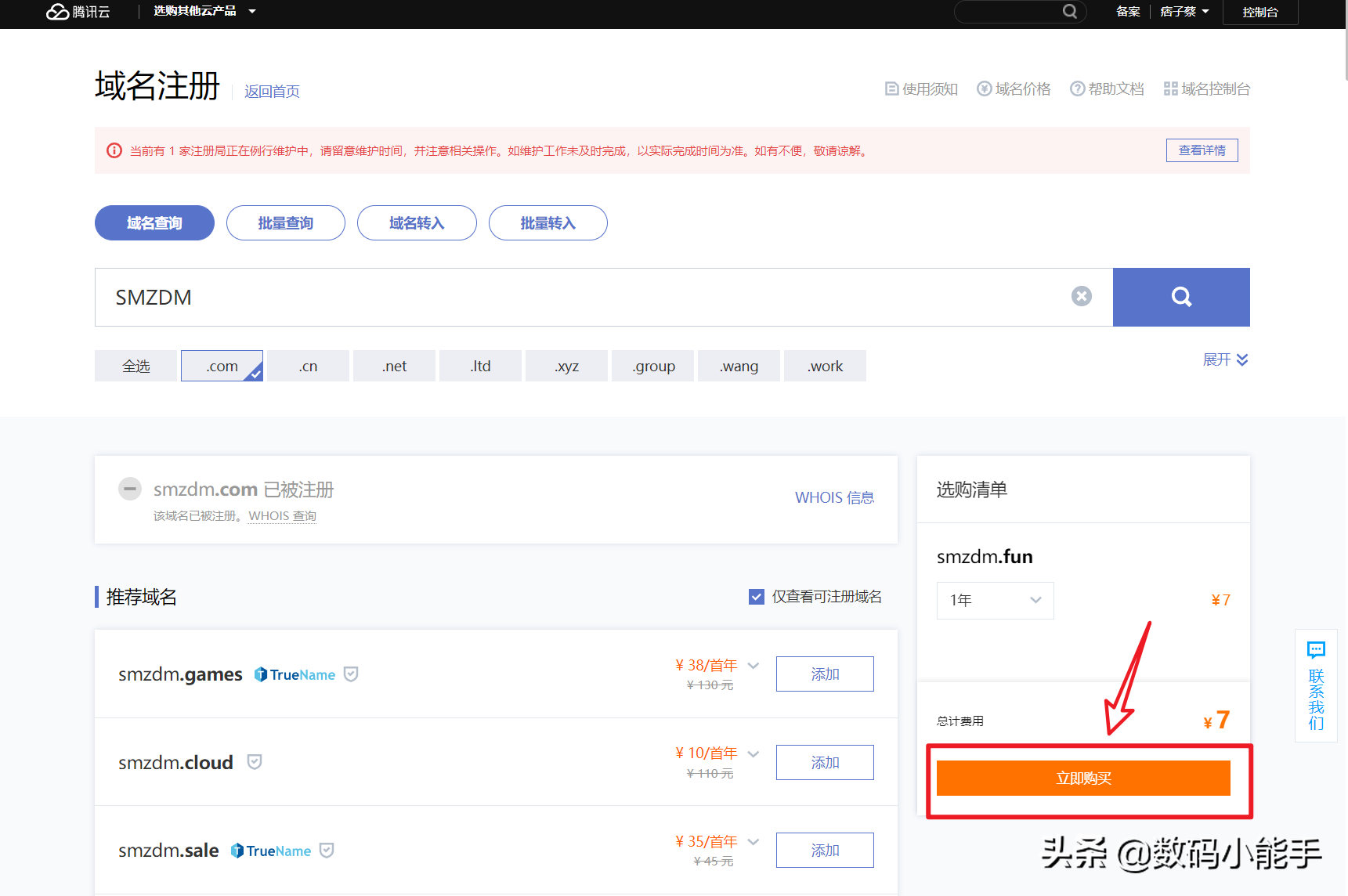
Task: Click the minus icon beside smzdm.com
Action: (x=130, y=489)
